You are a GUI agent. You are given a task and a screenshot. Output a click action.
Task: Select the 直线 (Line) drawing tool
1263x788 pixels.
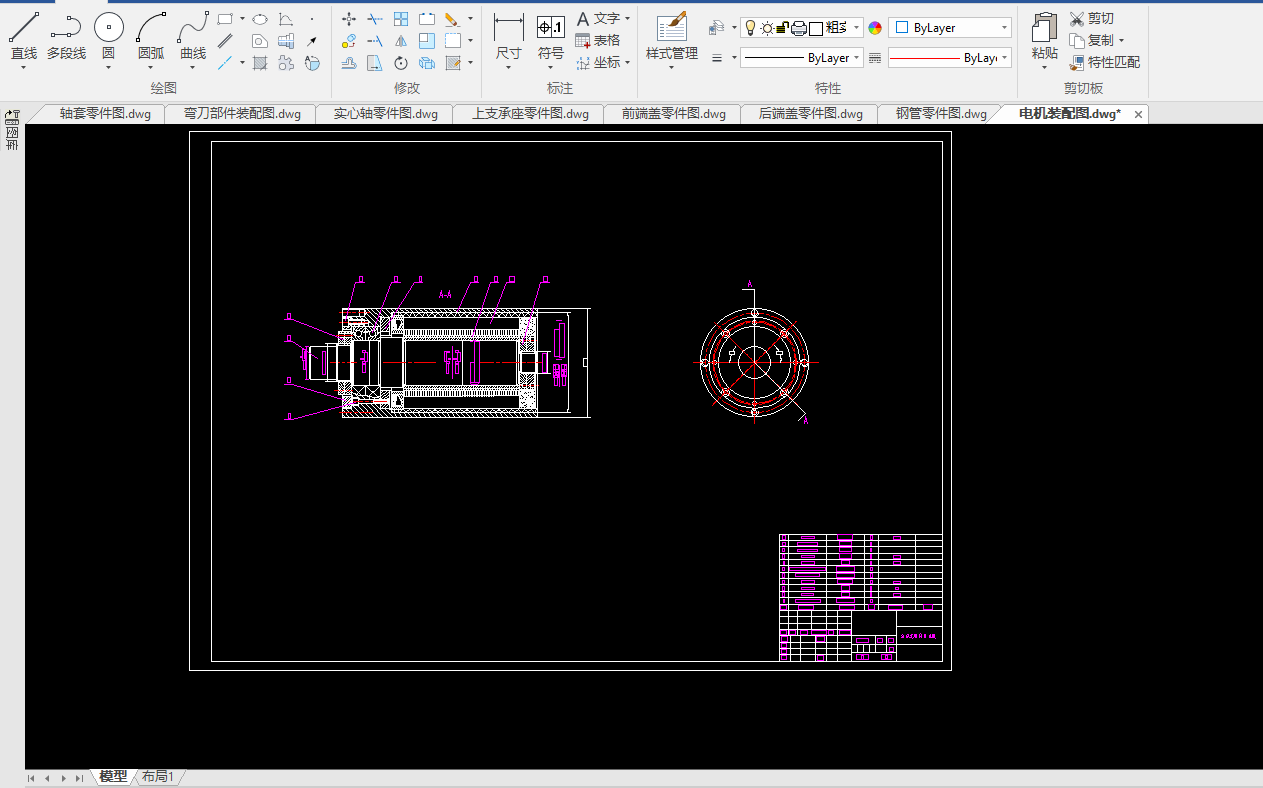coord(24,28)
